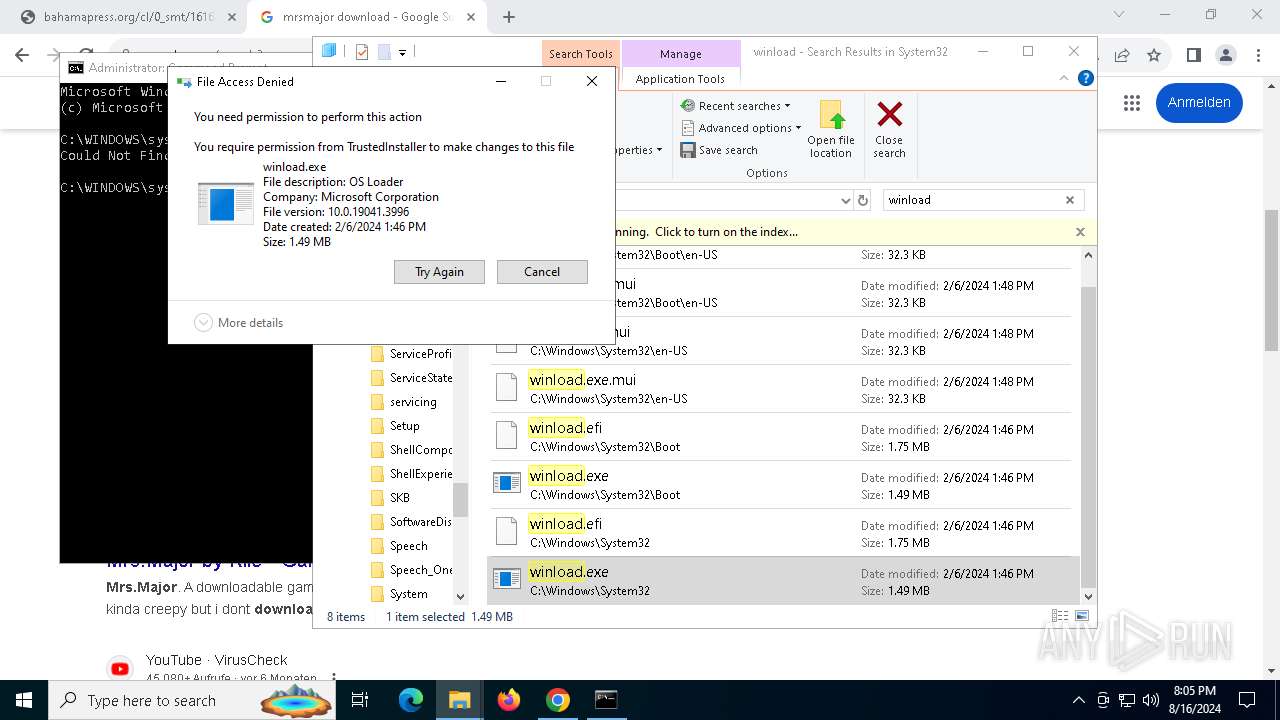The width and height of the screenshot is (1280, 720).
Task: Select winload.exe in C:\Windows\System32
Action: 784,581
